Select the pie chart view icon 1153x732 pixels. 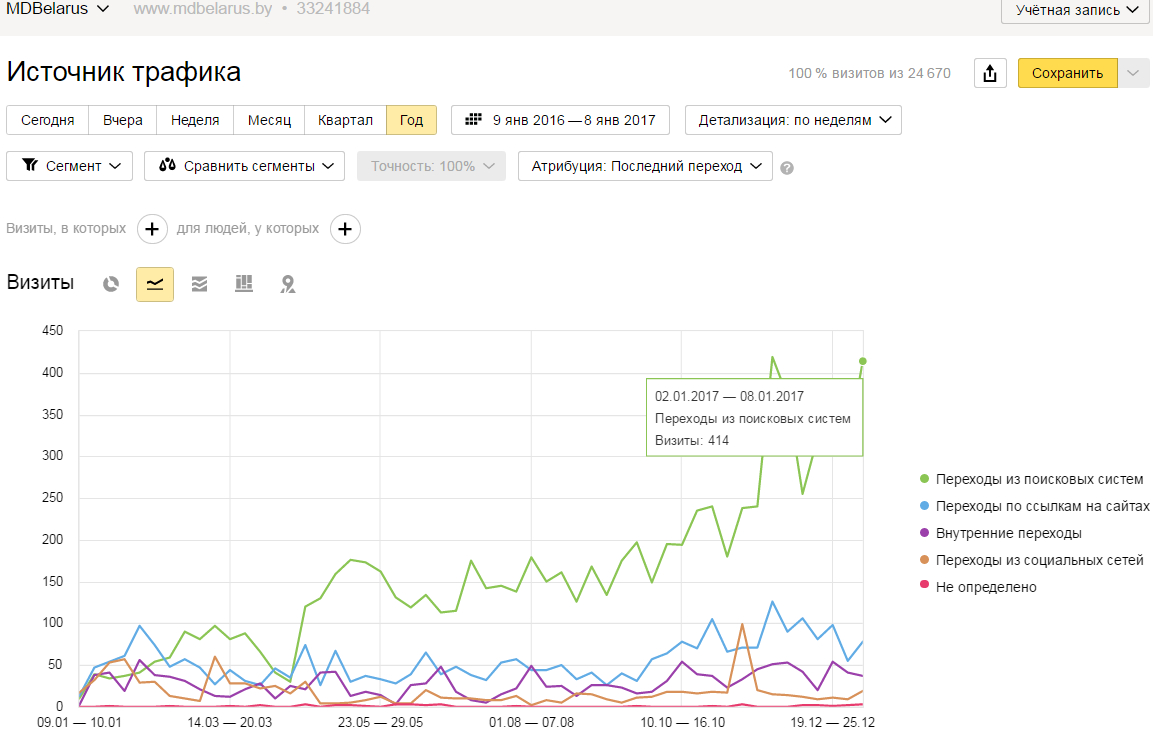pyautogui.click(x=111, y=284)
